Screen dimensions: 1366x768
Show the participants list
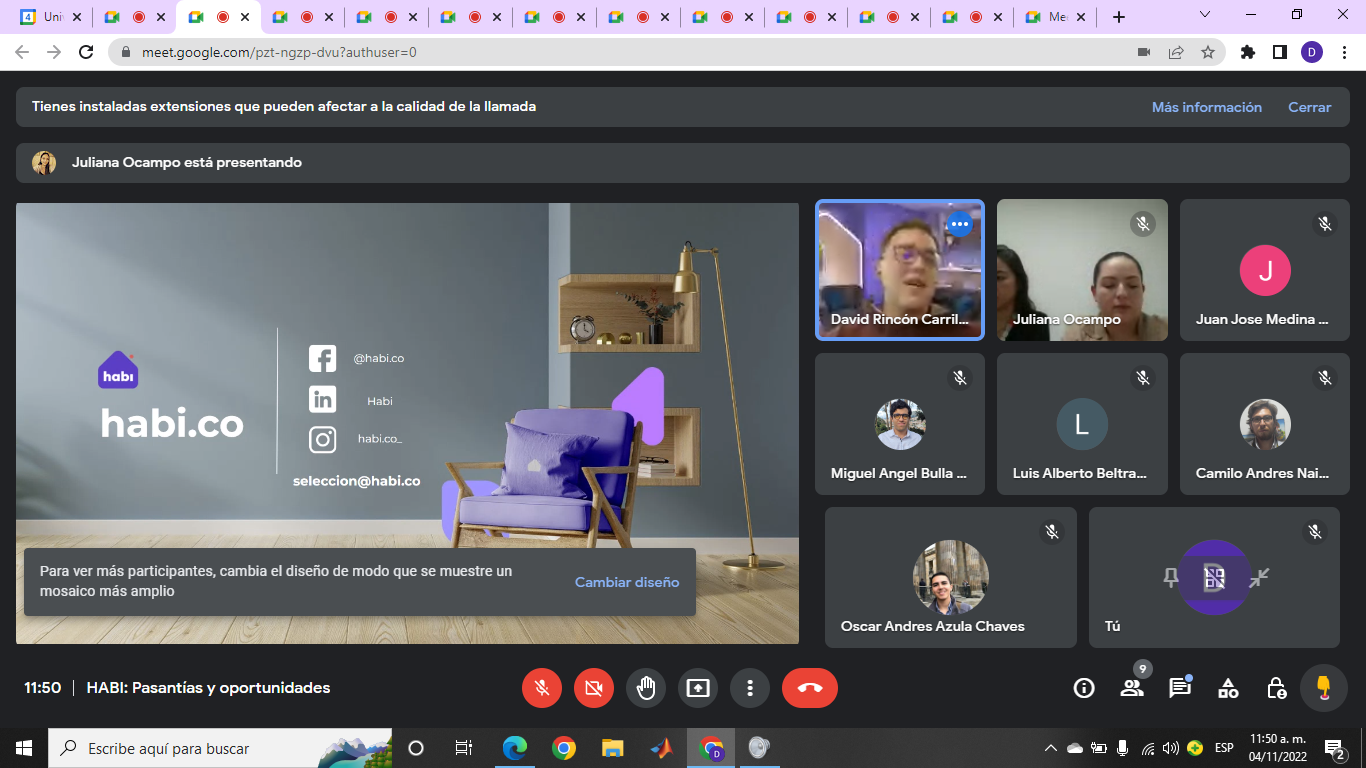1132,688
